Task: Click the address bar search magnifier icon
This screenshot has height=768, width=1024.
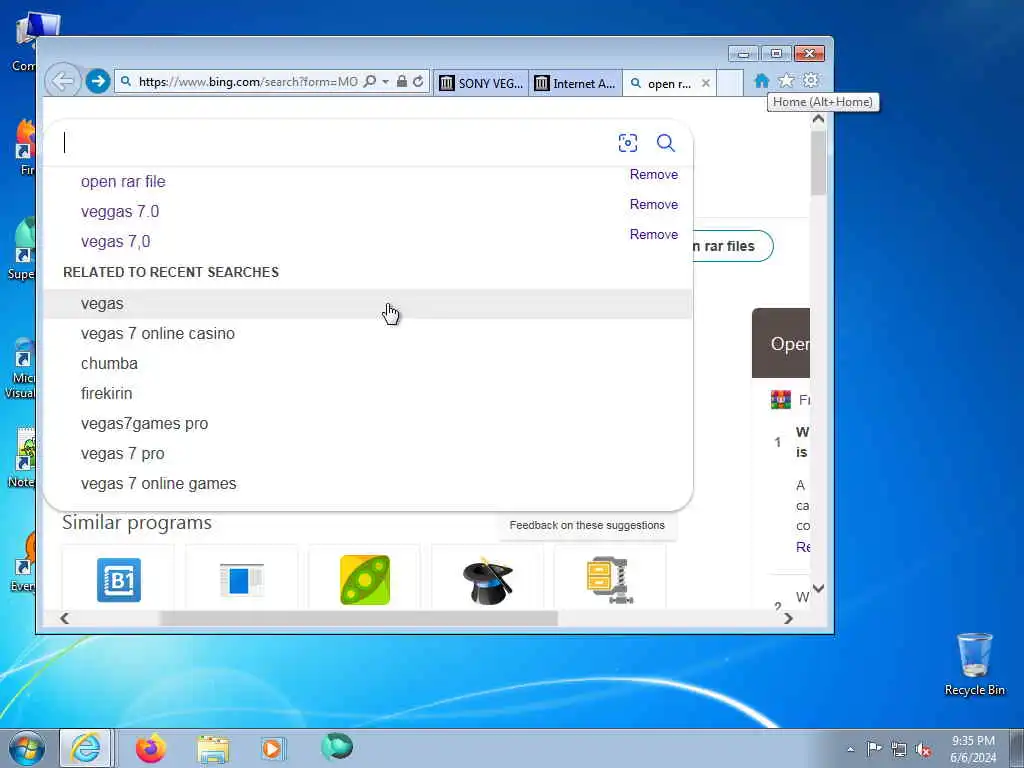Action: (370, 82)
